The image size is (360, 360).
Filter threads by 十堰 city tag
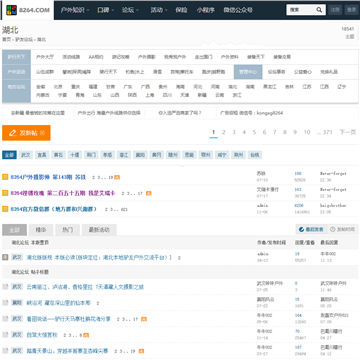74,155
